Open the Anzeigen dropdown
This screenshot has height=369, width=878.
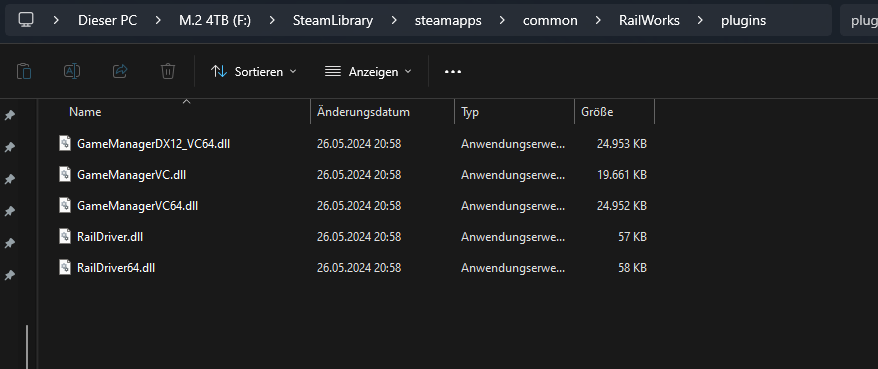[368, 72]
